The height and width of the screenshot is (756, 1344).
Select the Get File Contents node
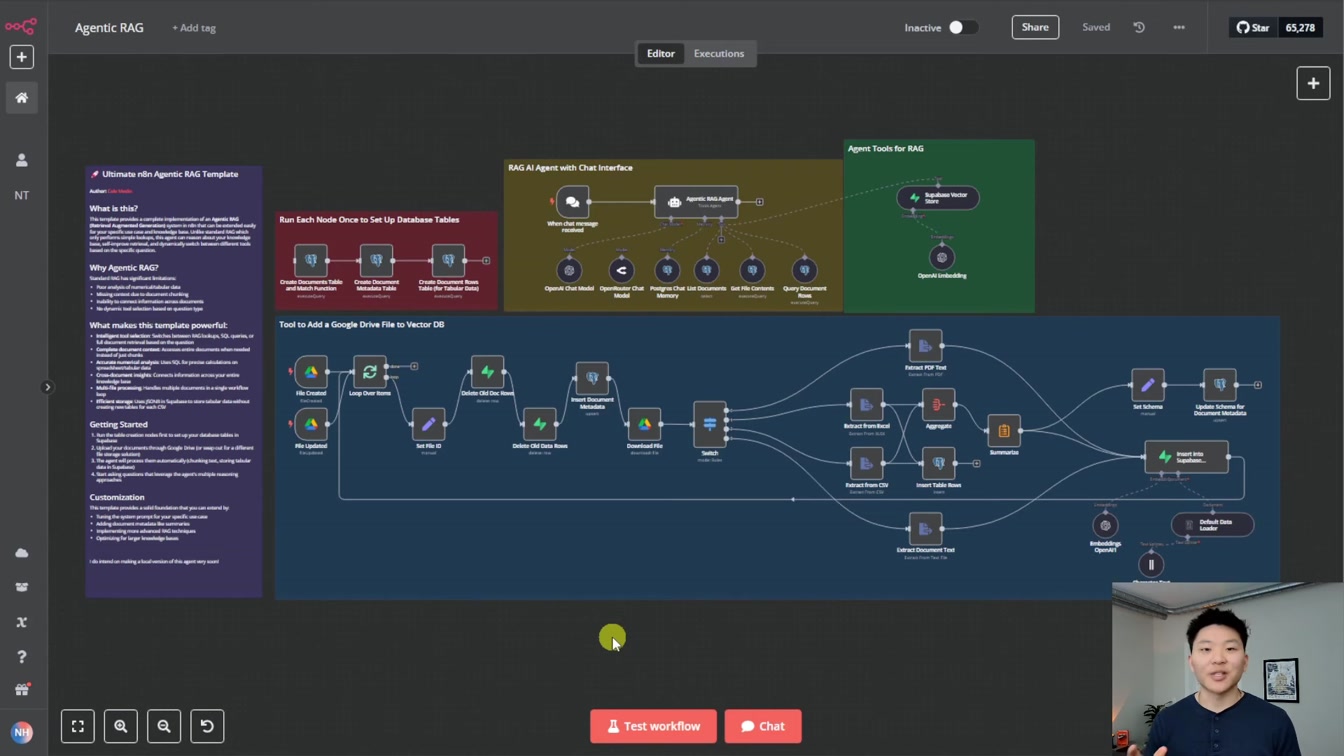[x=752, y=270]
